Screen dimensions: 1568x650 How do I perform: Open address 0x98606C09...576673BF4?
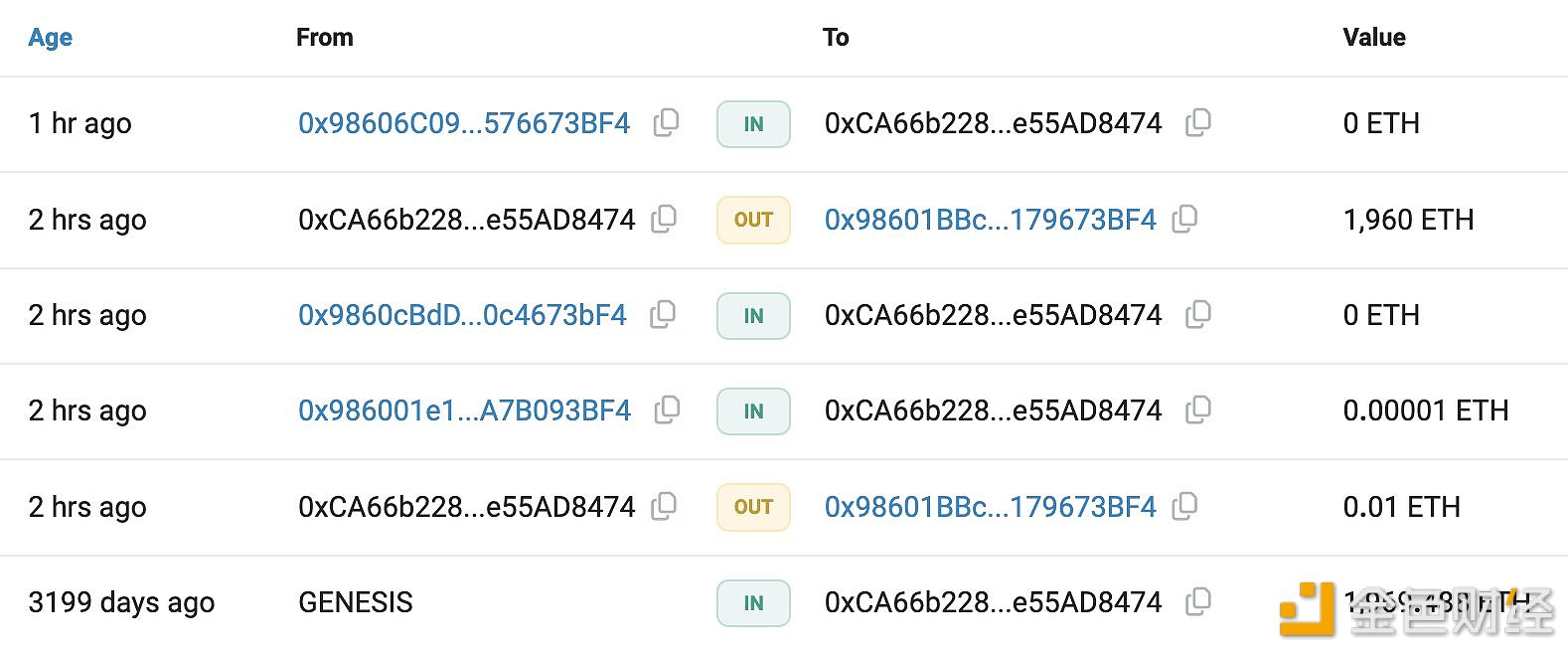[x=464, y=123]
